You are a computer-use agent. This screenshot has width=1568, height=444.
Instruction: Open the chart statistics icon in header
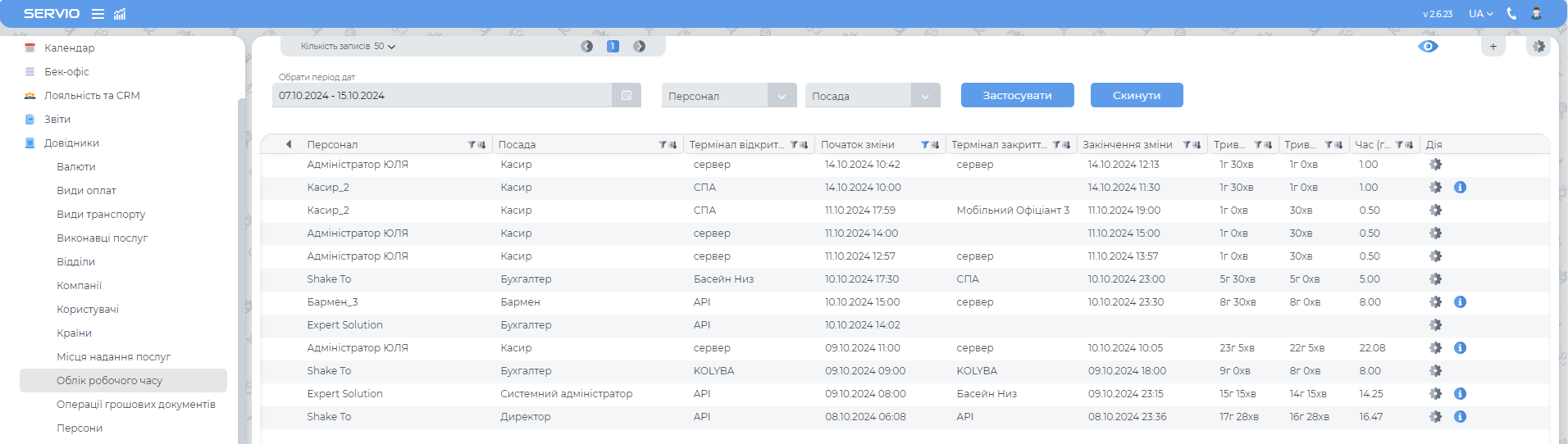click(x=120, y=14)
